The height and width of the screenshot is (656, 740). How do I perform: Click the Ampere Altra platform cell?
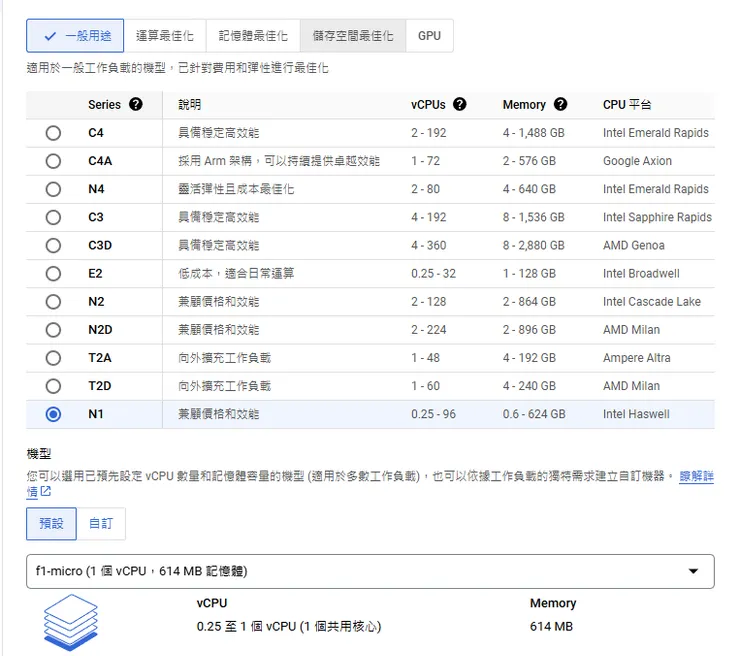636,358
